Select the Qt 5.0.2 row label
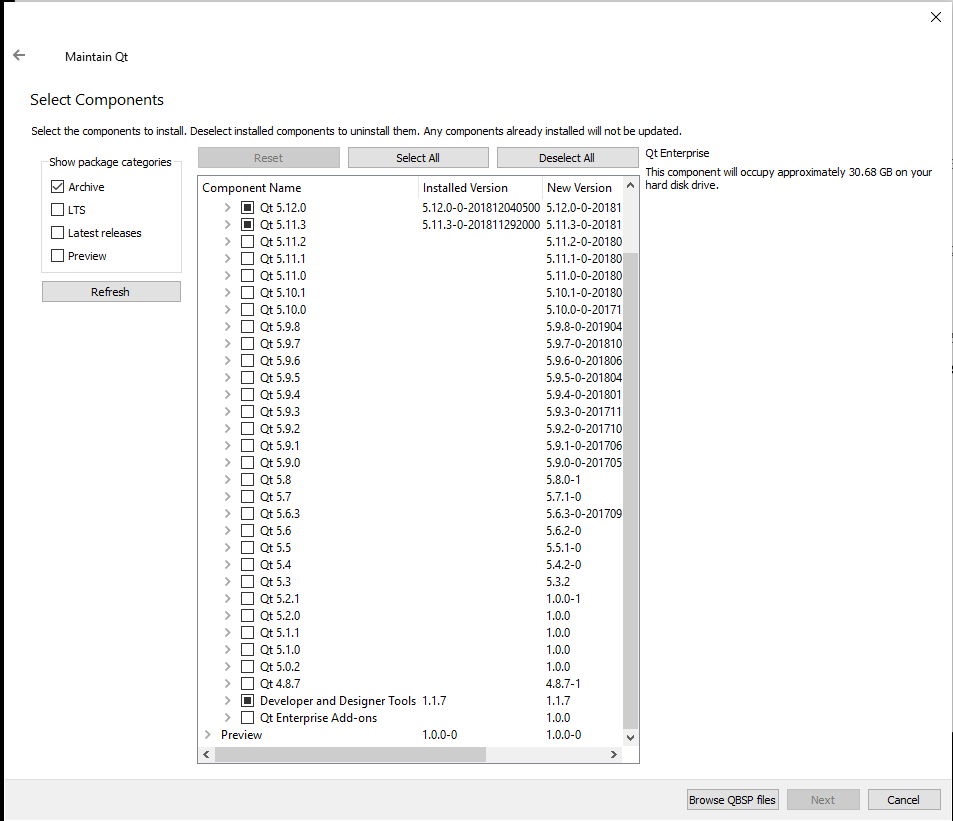This screenshot has width=953, height=821. (280, 667)
